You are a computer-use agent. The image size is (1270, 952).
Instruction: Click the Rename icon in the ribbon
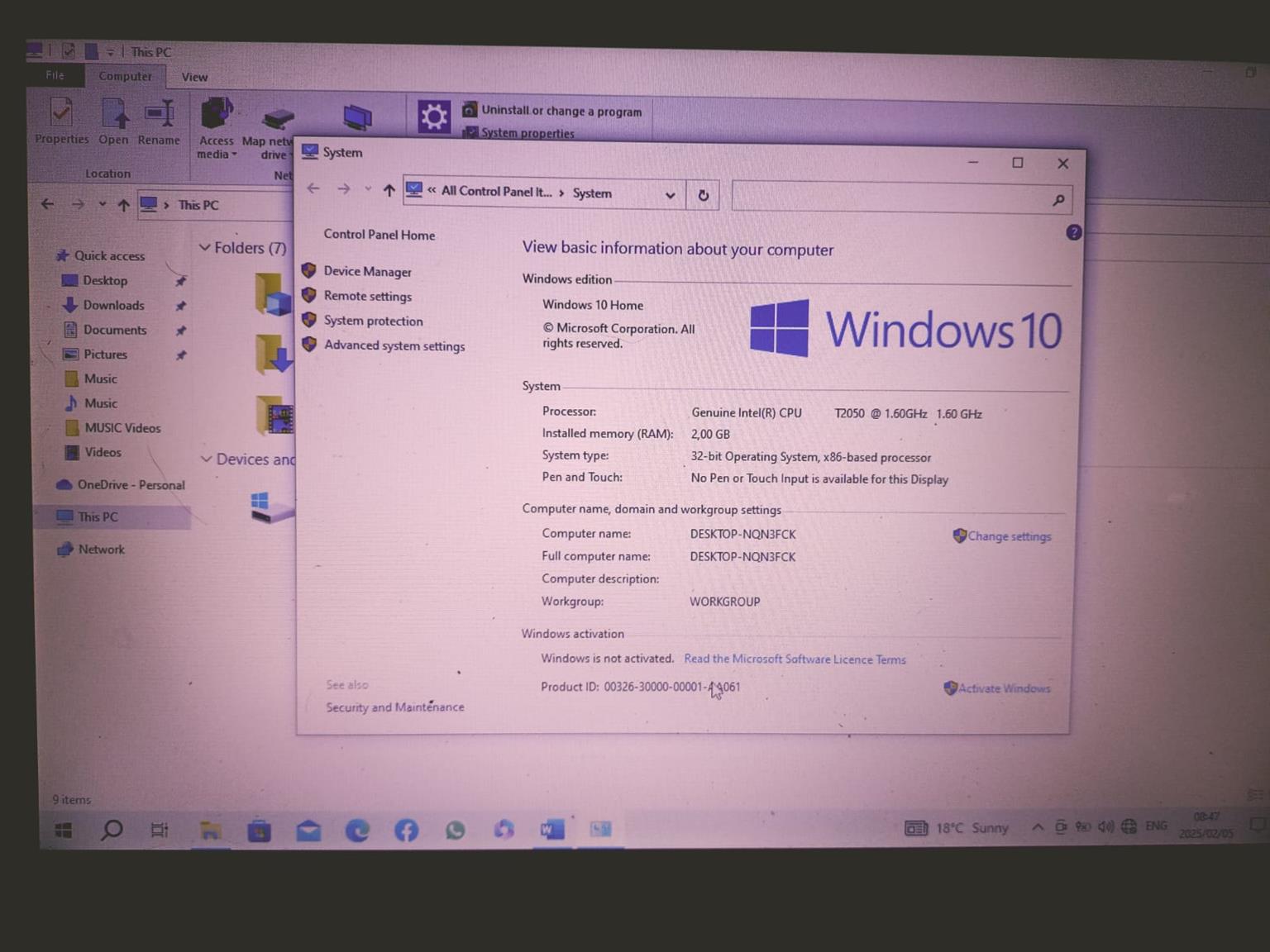159,121
